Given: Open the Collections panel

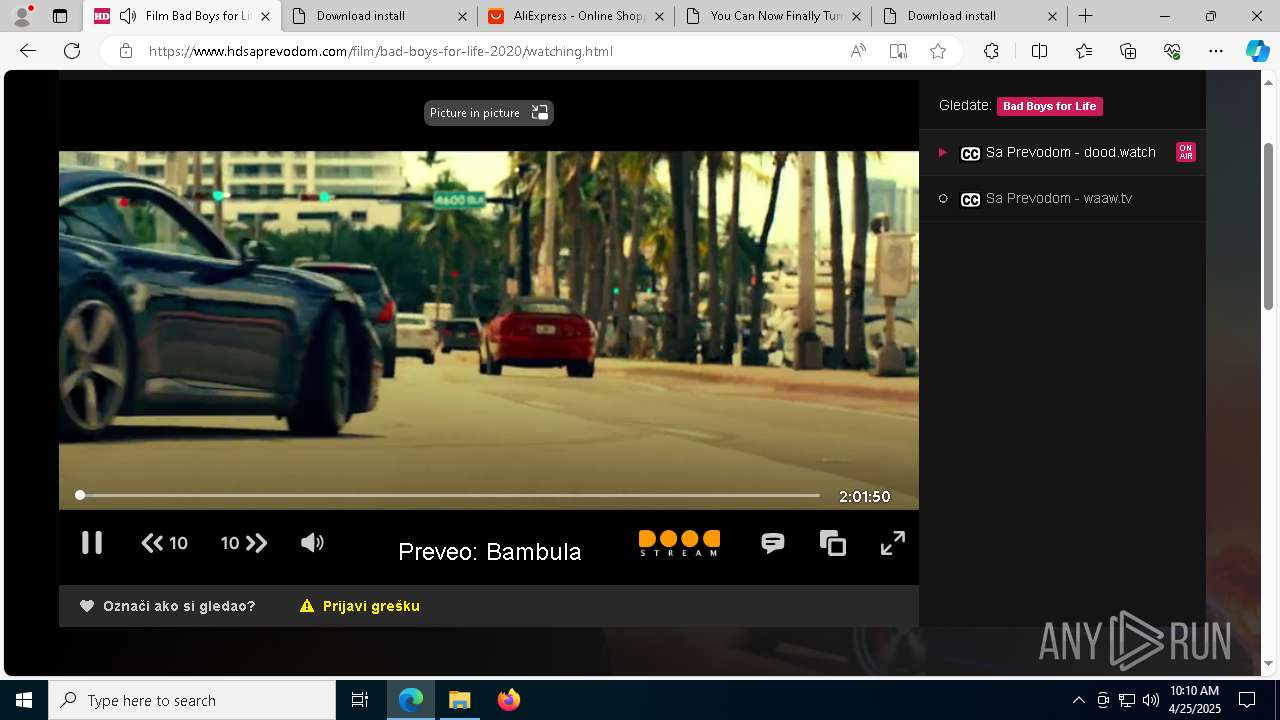Looking at the screenshot, I should (x=1128, y=51).
